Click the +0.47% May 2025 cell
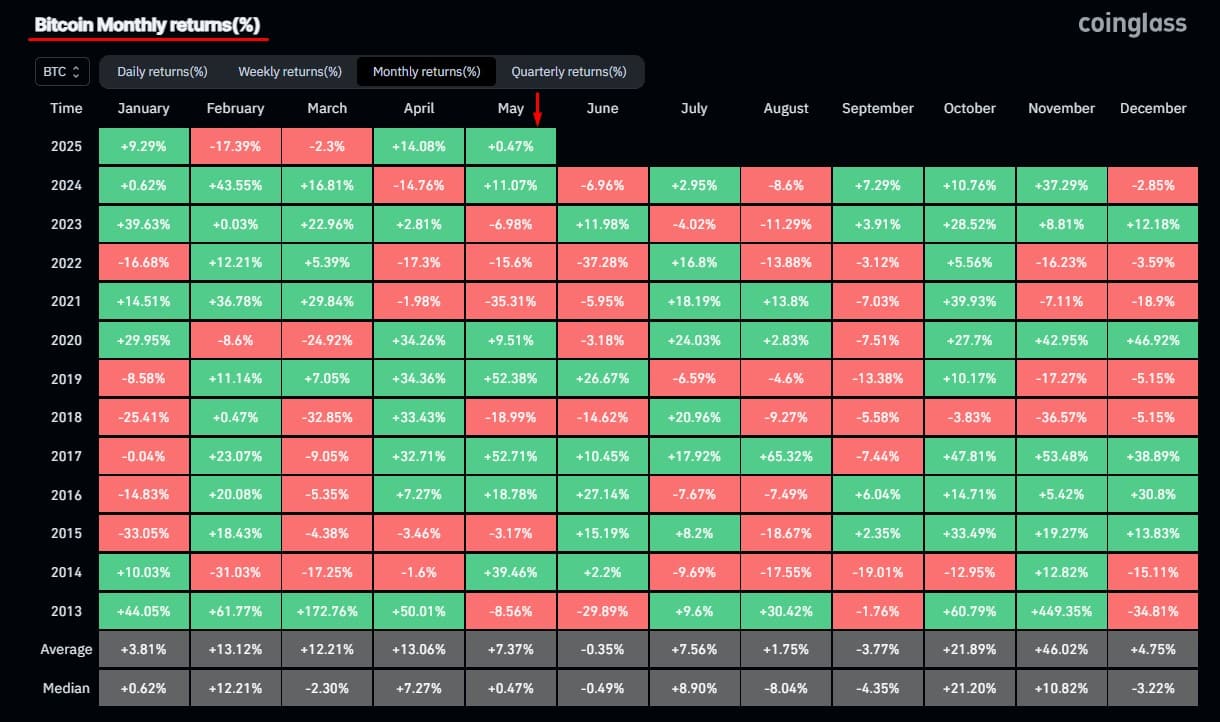The width and height of the screenshot is (1220, 722). [x=511, y=147]
